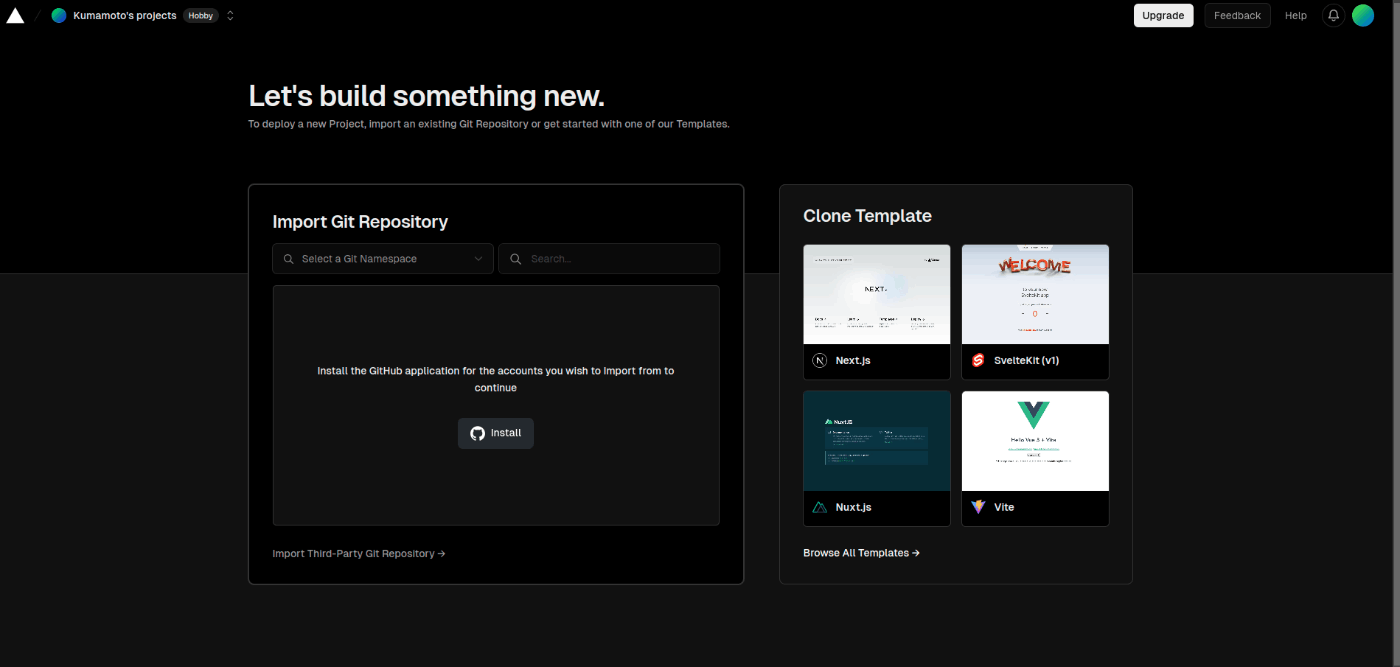Open Import Third-Party Git Repository link
1400x667 pixels.
point(359,553)
